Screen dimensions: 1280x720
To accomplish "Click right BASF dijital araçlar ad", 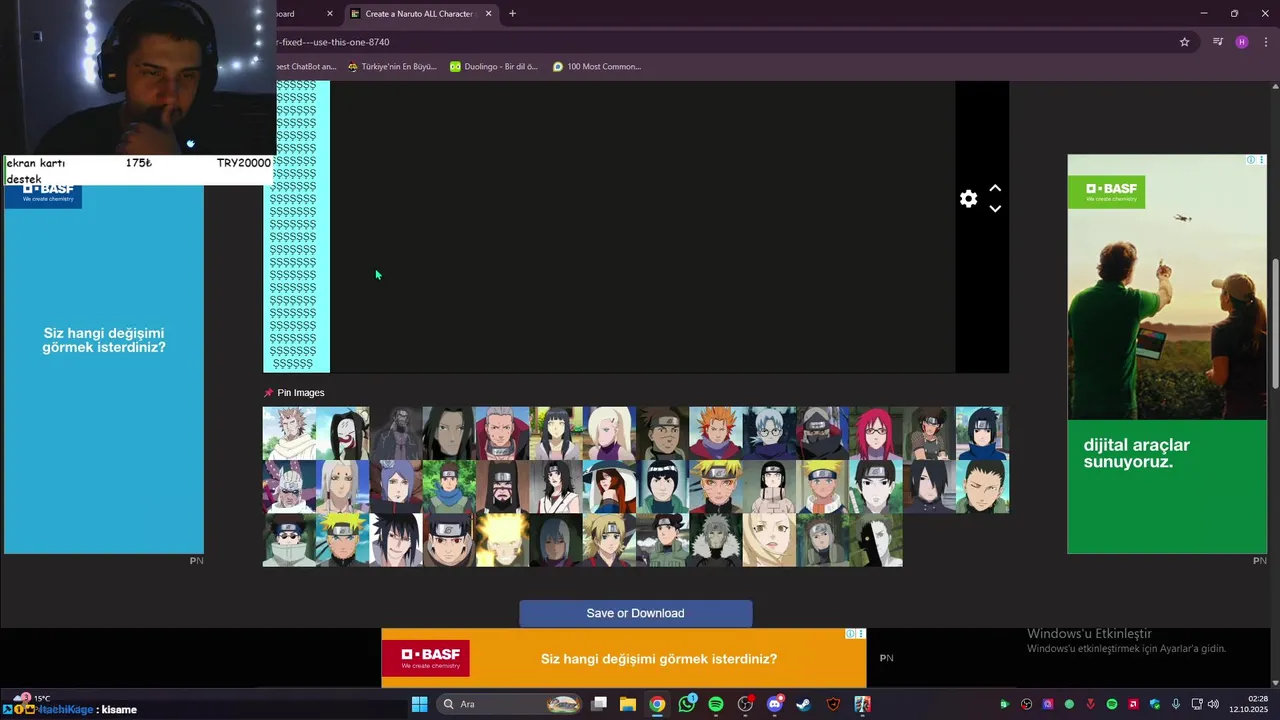I will pos(1167,354).
